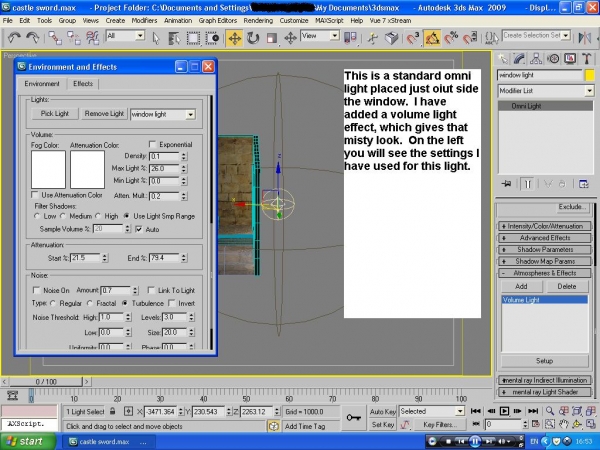Collapse Atmospheres & Effects rollout

click(x=545, y=273)
